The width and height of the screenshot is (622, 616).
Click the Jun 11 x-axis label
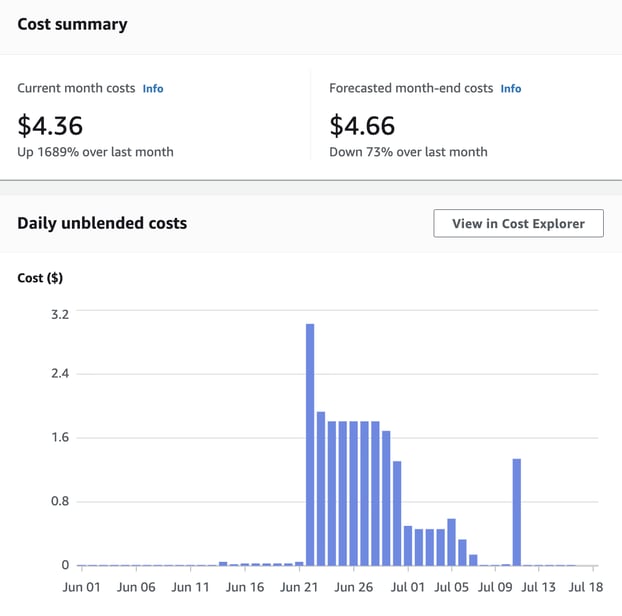pyautogui.click(x=190, y=587)
